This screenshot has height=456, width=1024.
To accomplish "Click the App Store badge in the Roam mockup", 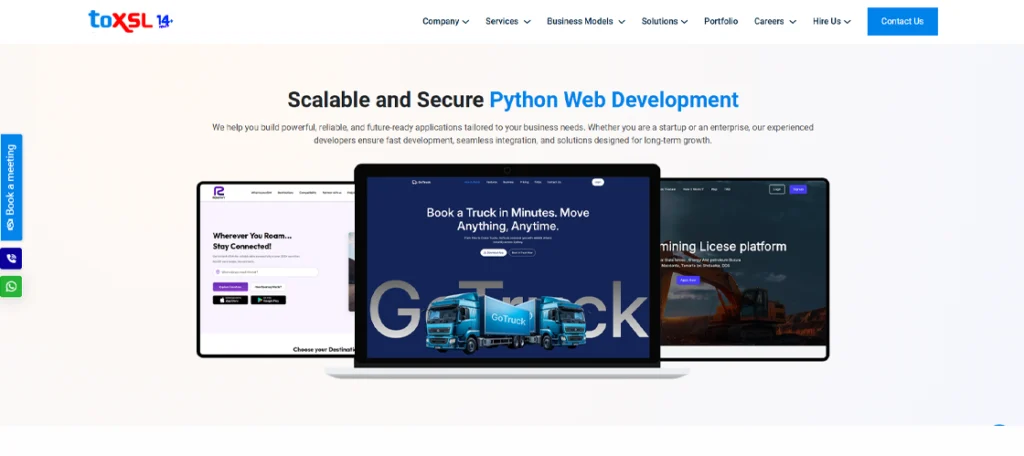I will pos(230,300).
